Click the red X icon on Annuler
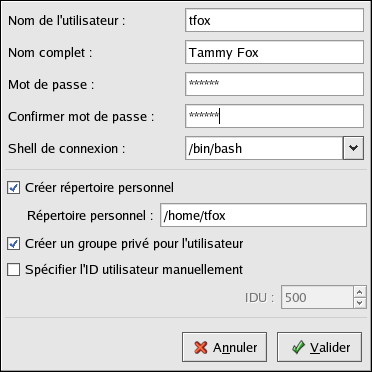Image resolution: width=372 pixels, height=372 pixels. pos(201,348)
